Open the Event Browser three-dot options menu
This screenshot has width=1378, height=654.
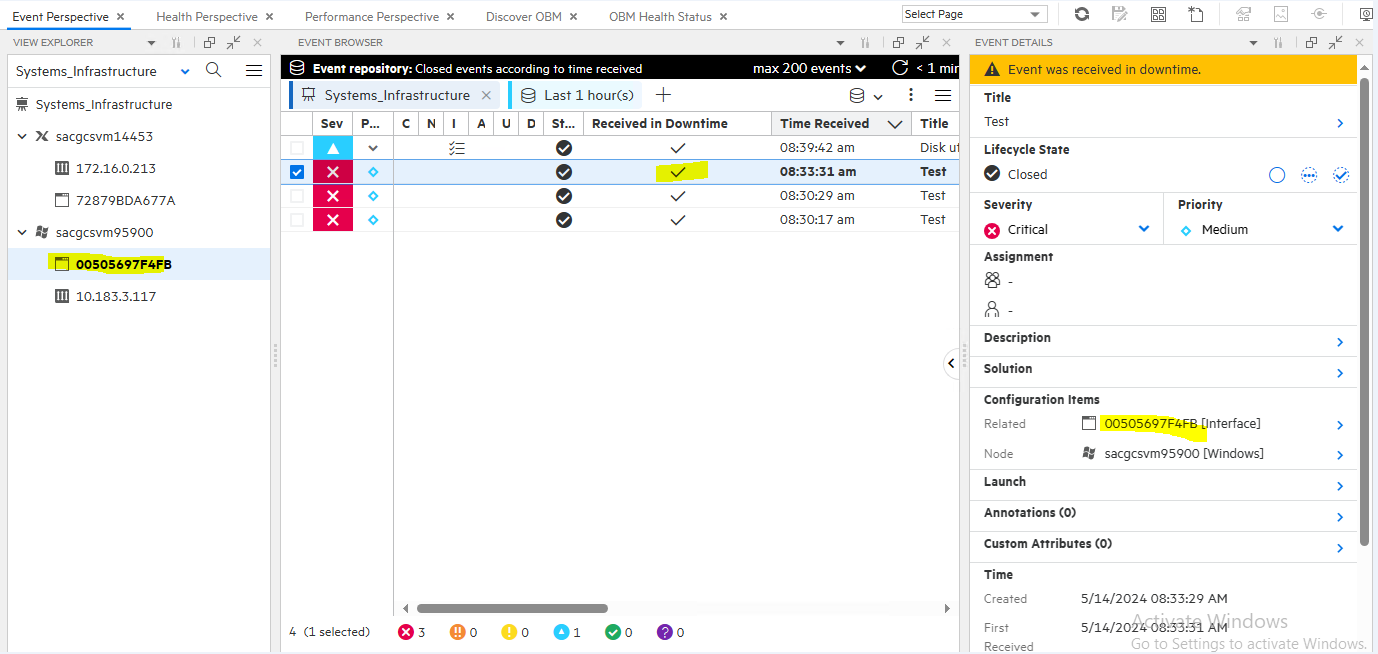910,94
